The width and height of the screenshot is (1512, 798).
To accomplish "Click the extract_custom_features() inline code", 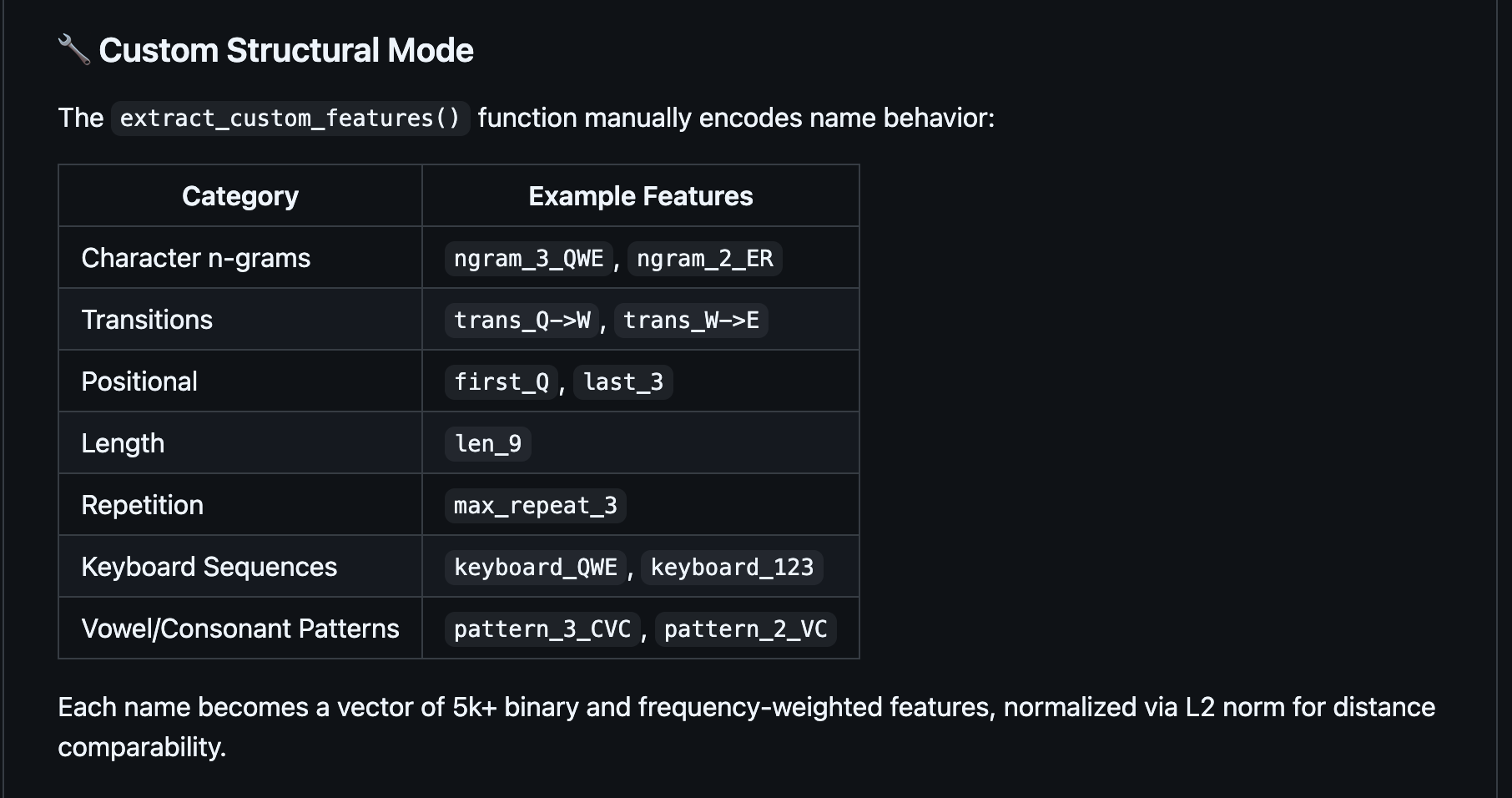I will pos(290,119).
